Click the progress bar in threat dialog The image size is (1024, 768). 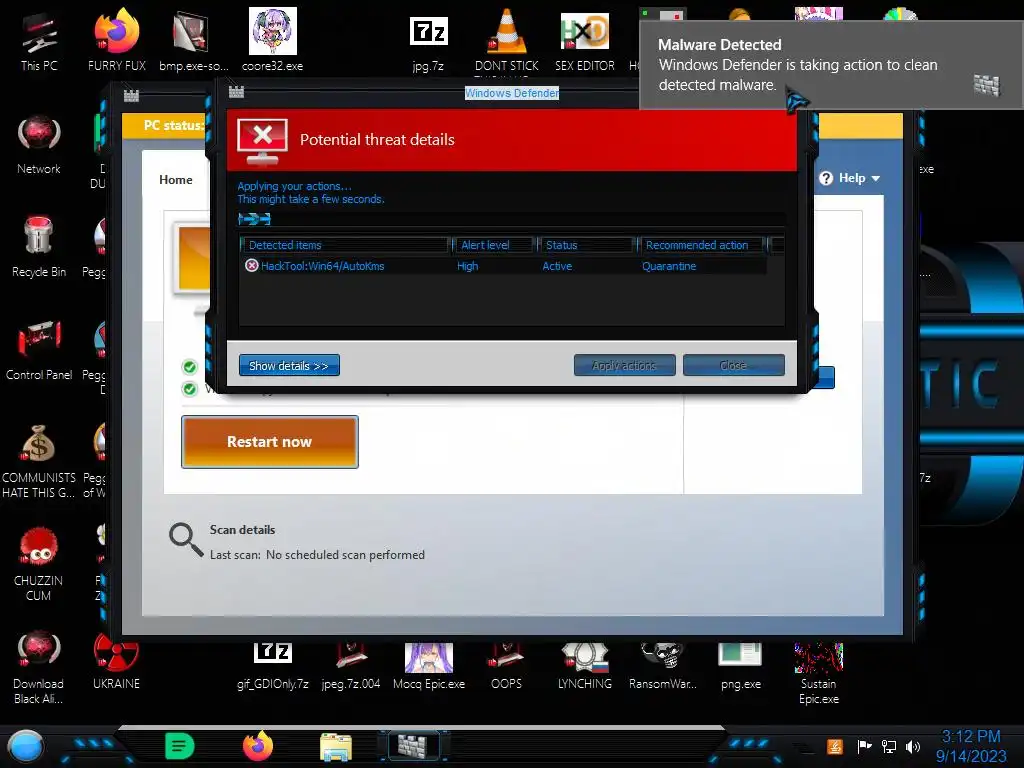point(511,219)
